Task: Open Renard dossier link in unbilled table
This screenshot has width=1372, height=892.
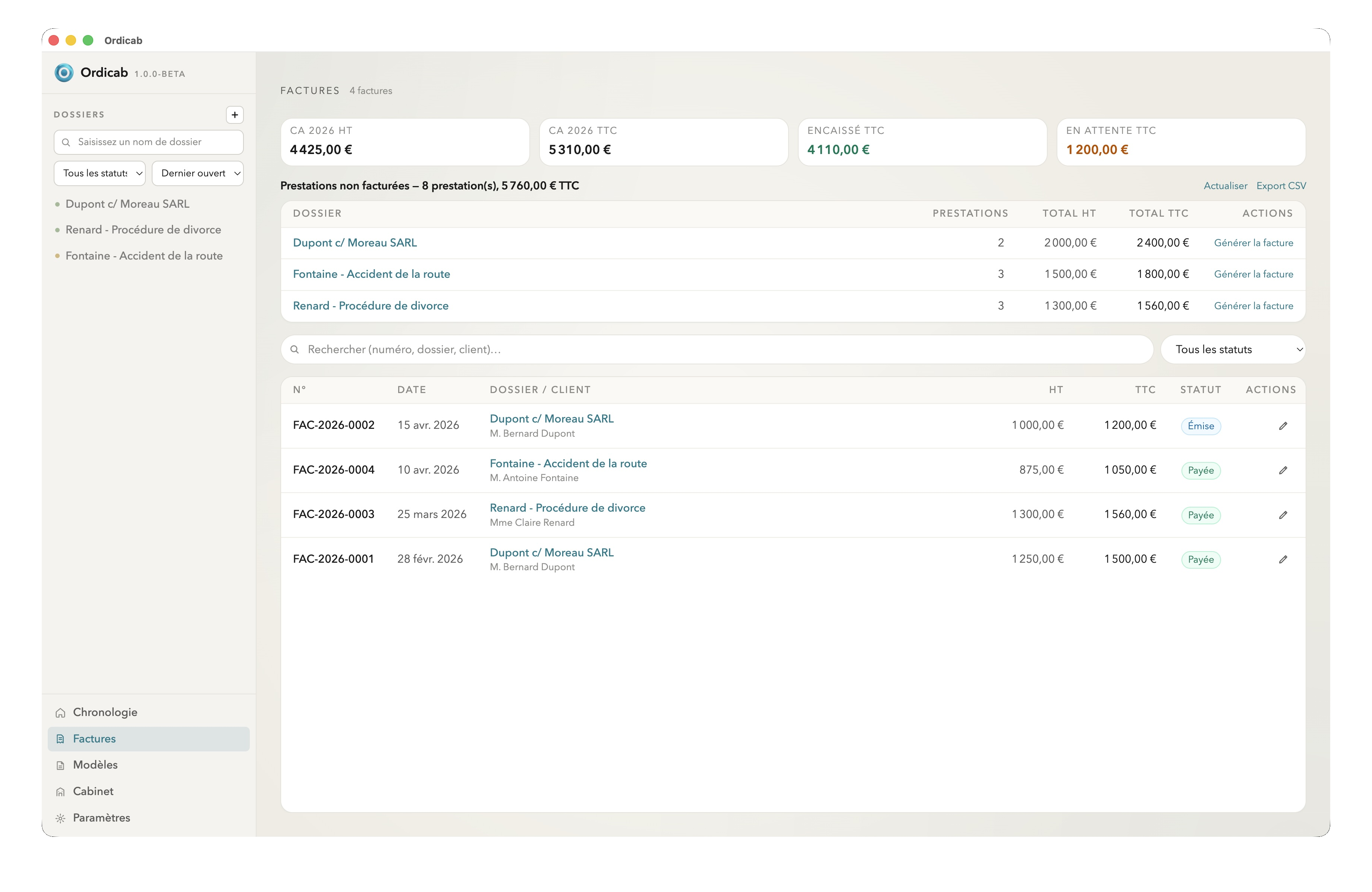Action: point(371,306)
